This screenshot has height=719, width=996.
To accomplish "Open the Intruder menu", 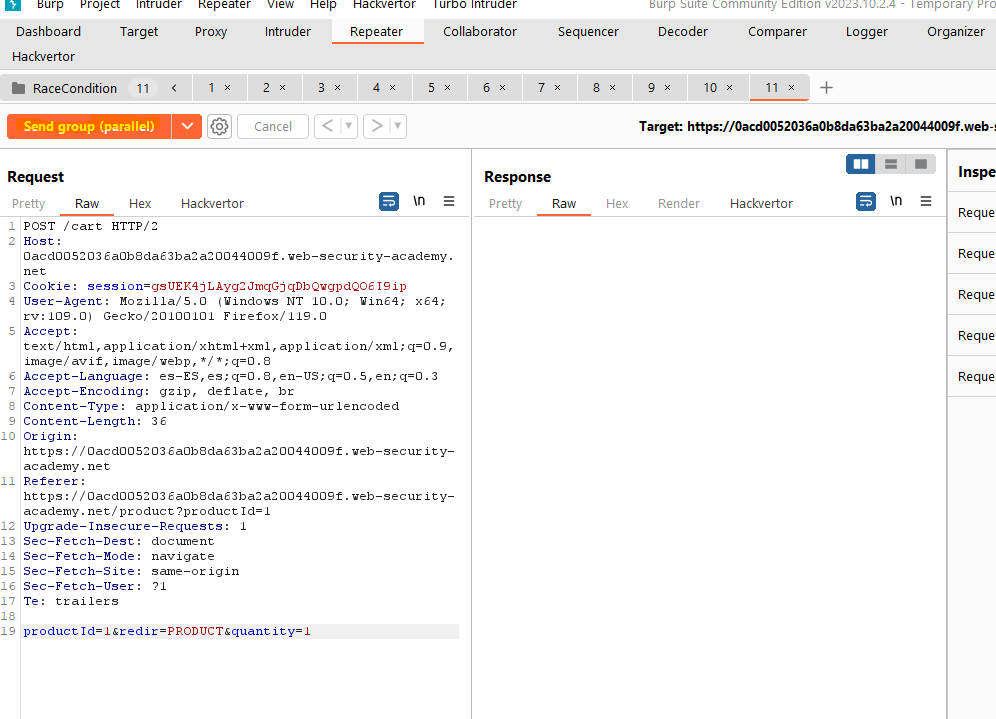I will (159, 4).
